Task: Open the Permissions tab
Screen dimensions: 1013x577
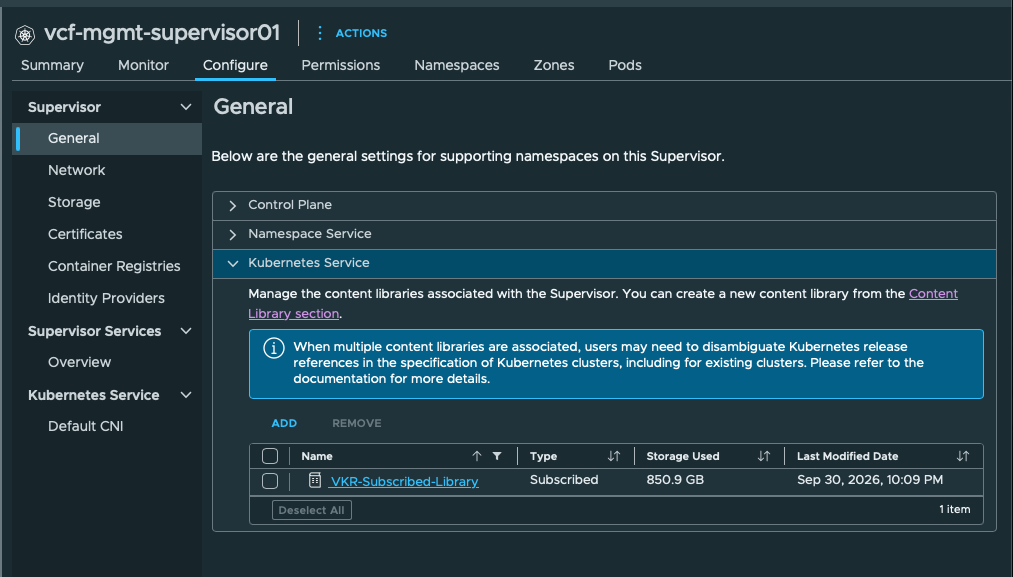Action: coord(340,65)
